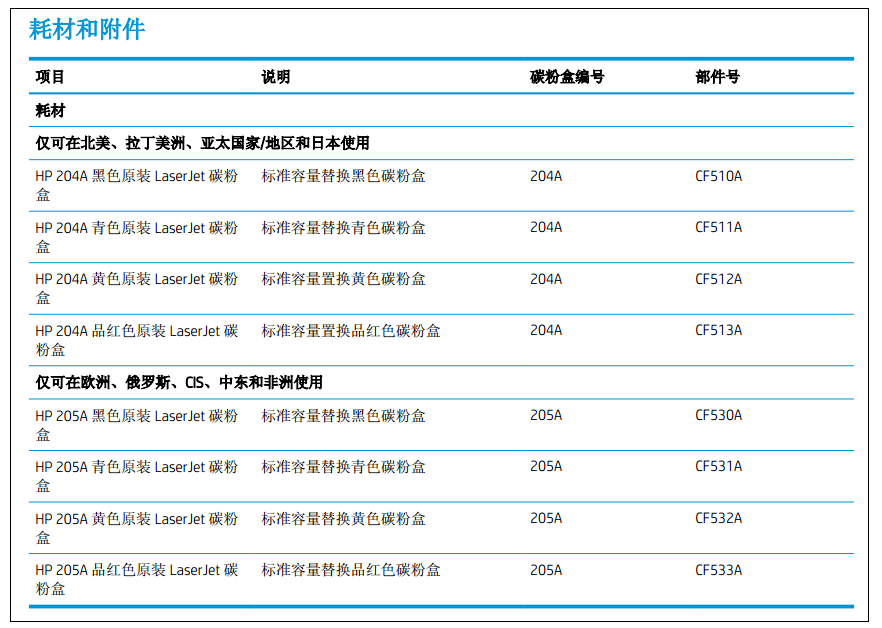Click 205A in the CF532A row
Viewport: 882px width, 628px height.
click(x=546, y=518)
